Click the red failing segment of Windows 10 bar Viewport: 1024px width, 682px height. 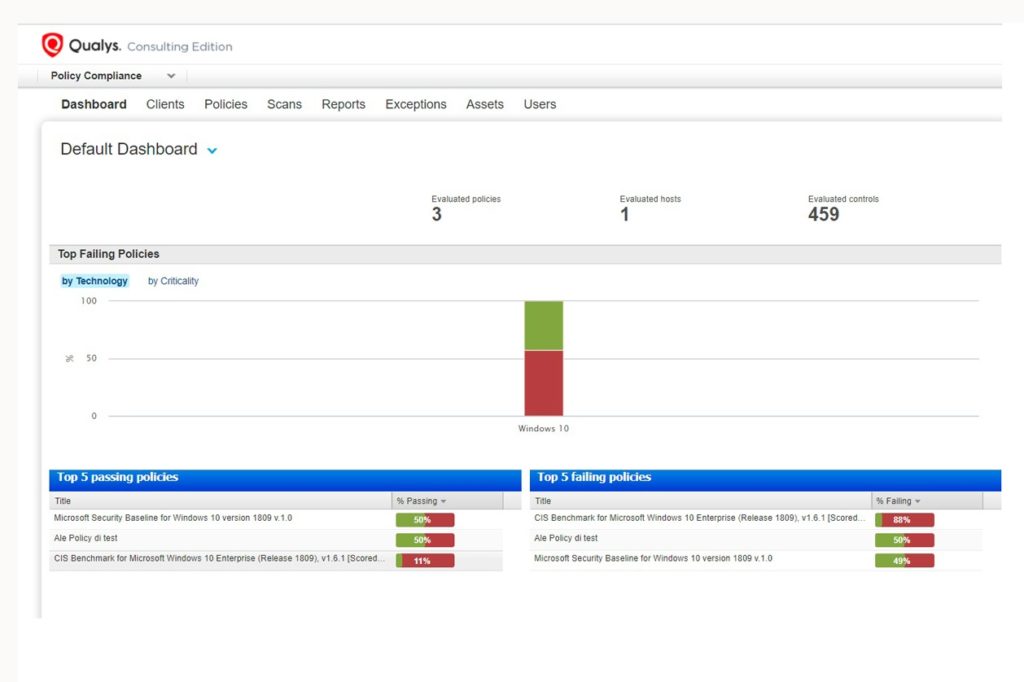click(x=543, y=383)
